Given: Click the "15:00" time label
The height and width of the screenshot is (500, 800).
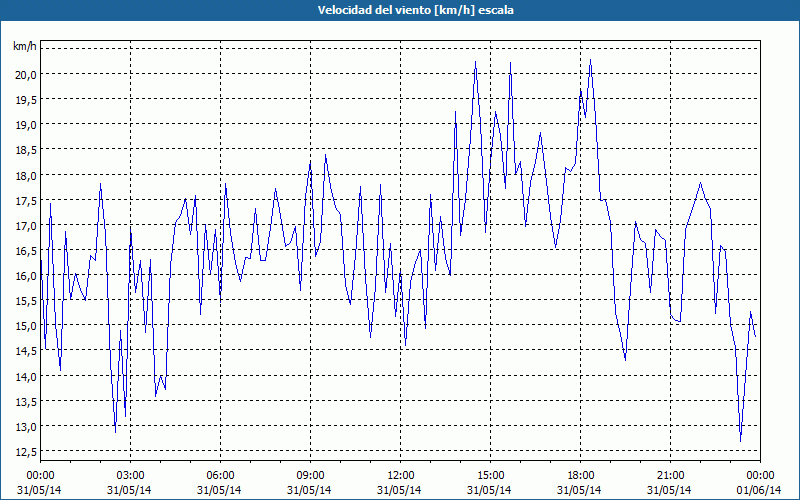Looking at the screenshot, I should pyautogui.click(x=490, y=476).
